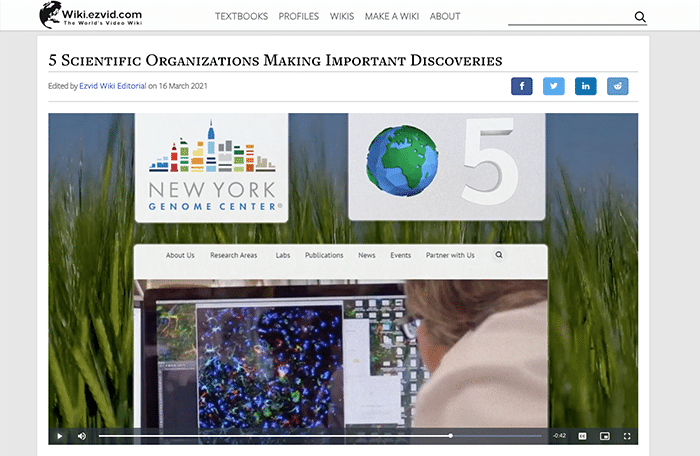Share the article on Twitter
Image resolution: width=700 pixels, height=456 pixels.
point(554,86)
